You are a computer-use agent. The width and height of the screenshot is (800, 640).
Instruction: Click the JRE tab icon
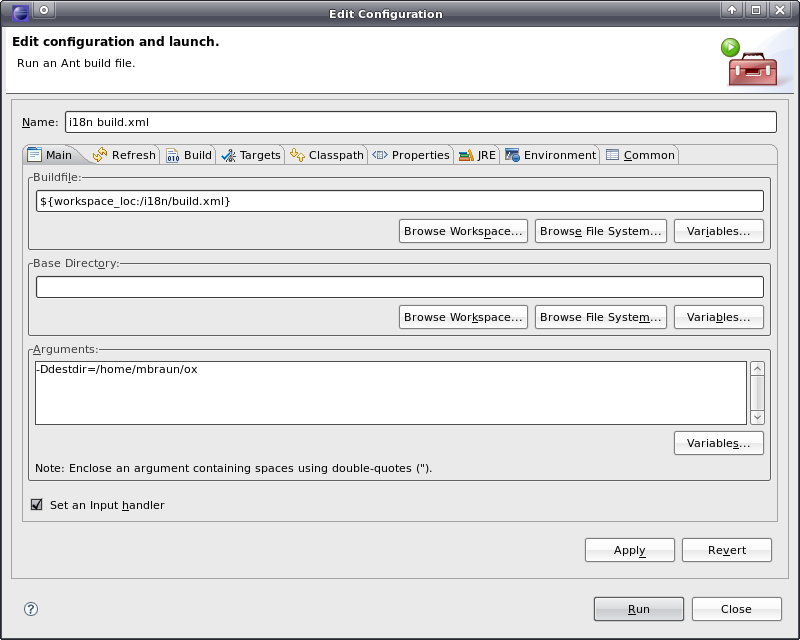click(x=466, y=155)
